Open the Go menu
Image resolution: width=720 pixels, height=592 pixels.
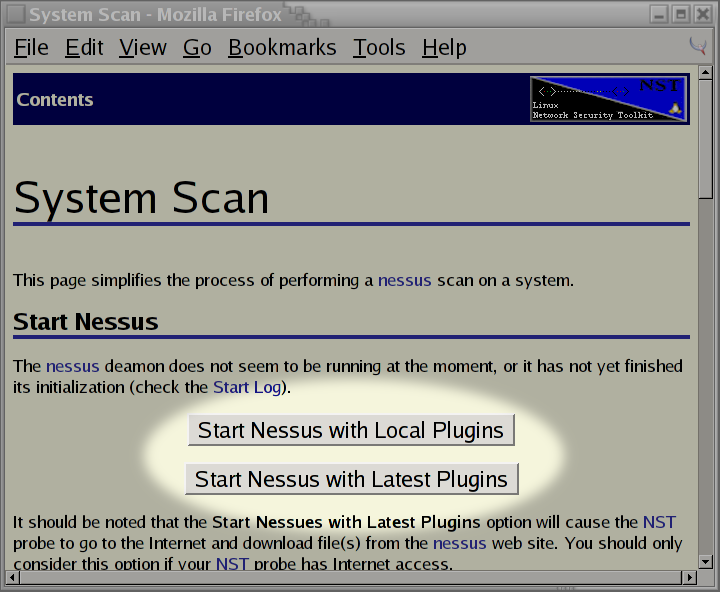(197, 48)
